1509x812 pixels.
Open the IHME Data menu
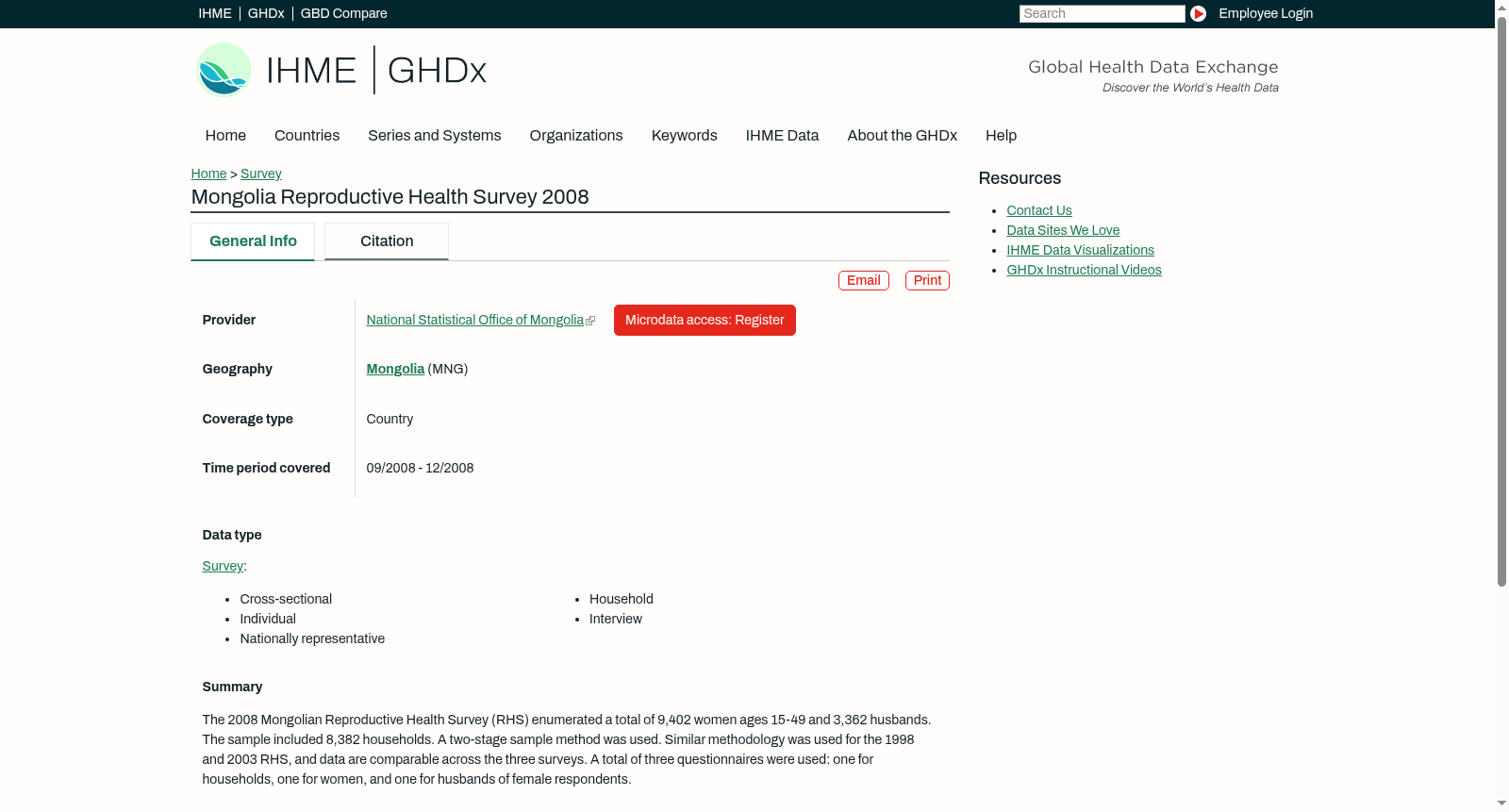click(x=782, y=136)
